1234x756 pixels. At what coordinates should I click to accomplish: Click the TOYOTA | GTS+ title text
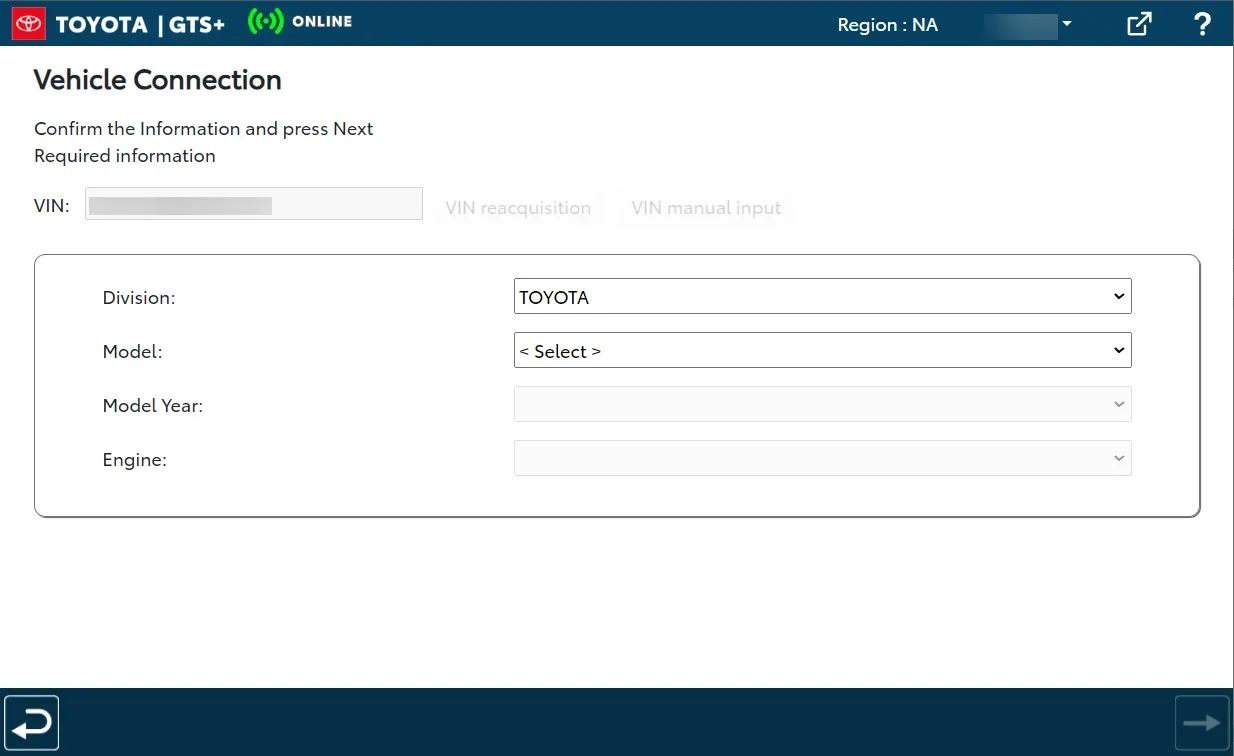click(x=140, y=25)
